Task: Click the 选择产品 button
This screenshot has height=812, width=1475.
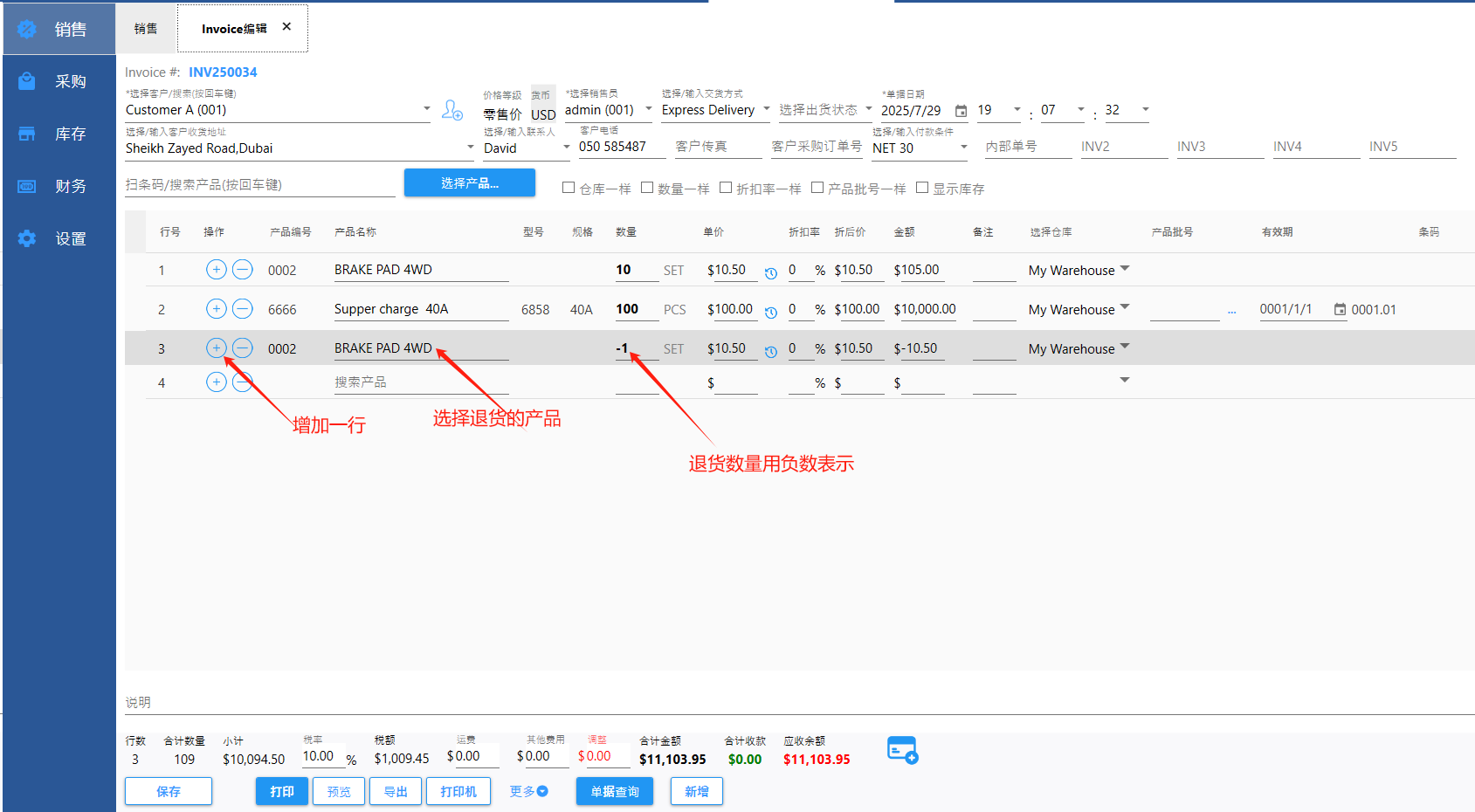Action: pyautogui.click(x=469, y=183)
